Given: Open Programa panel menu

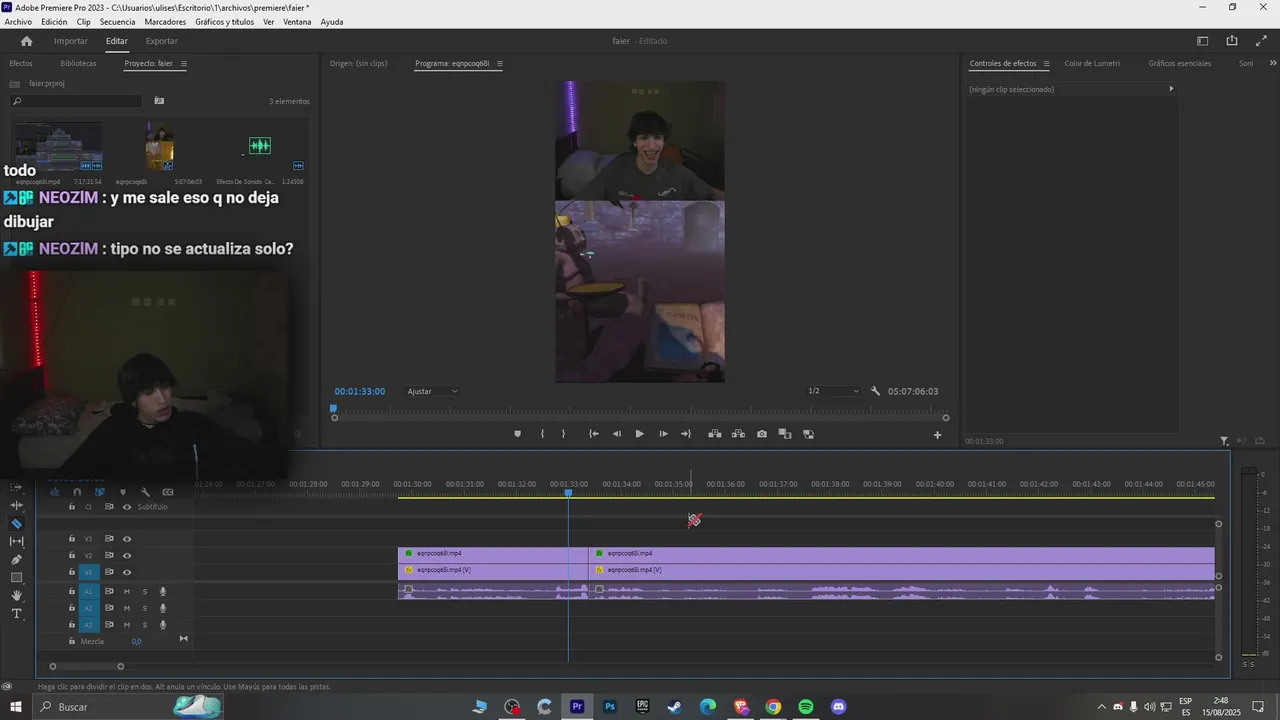Looking at the screenshot, I should click(x=500, y=63).
